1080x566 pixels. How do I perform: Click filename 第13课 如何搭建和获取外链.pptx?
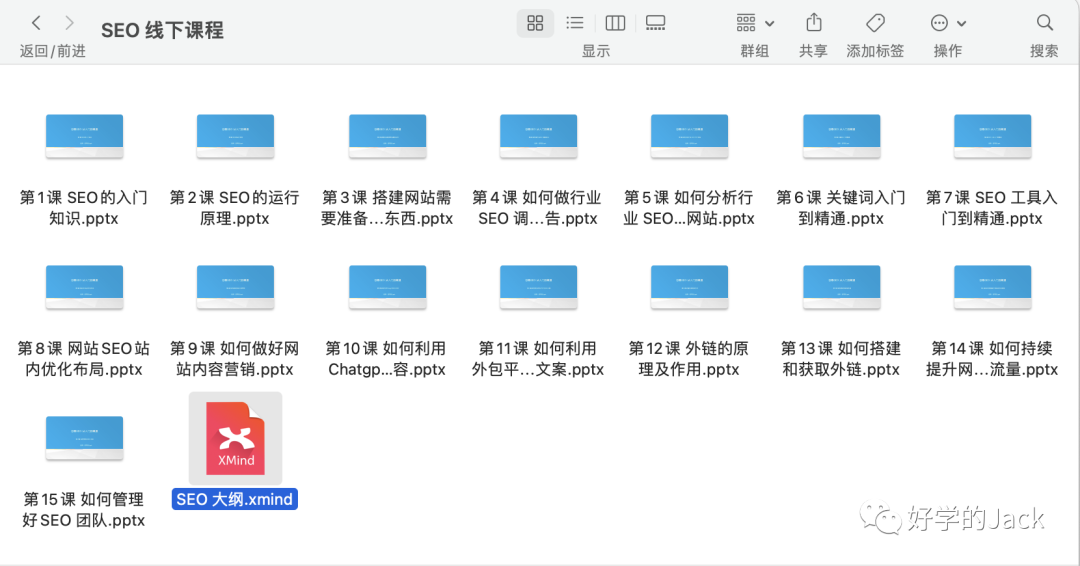(x=841, y=359)
